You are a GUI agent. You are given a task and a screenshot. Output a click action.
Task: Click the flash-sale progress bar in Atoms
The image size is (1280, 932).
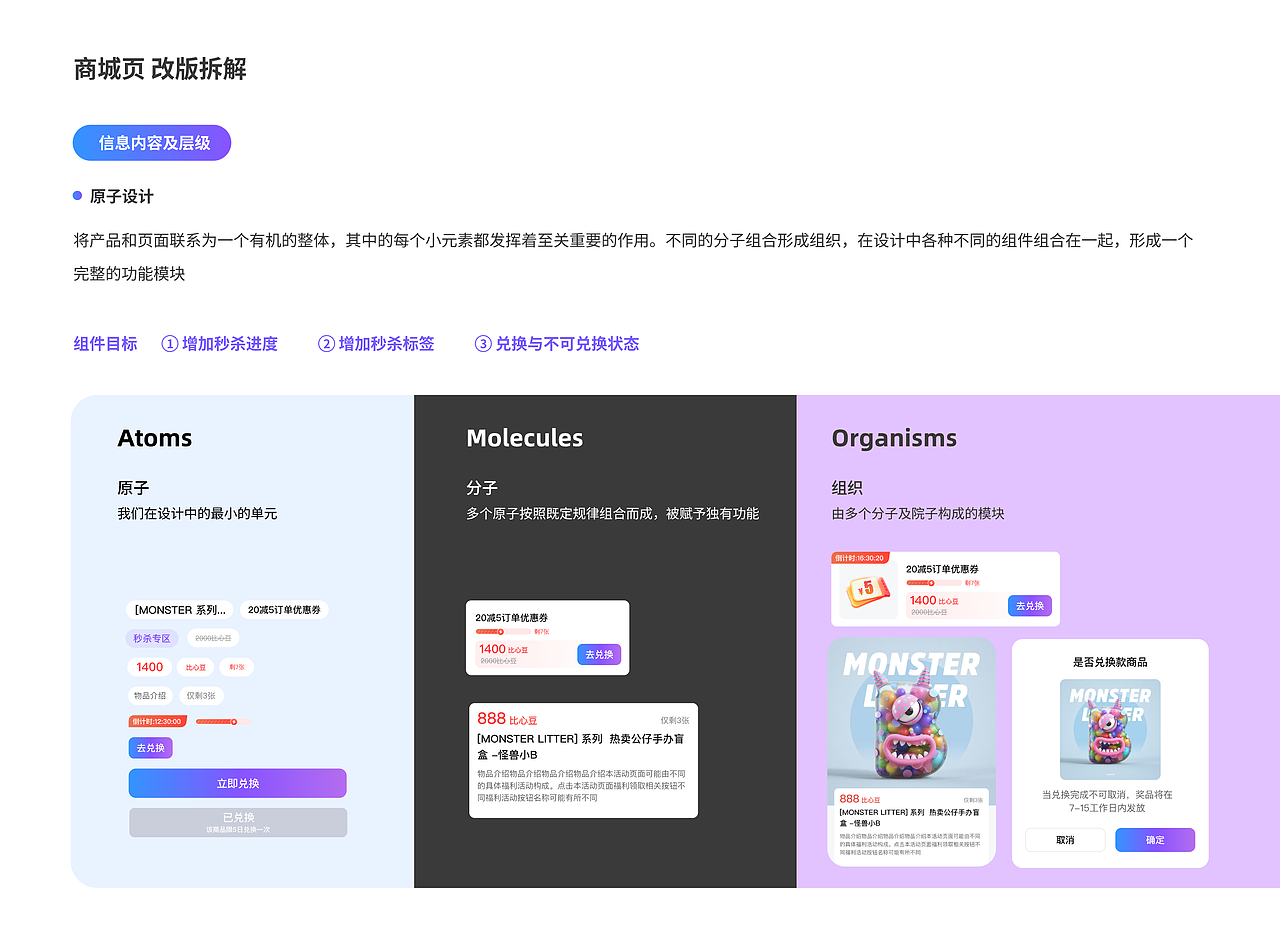[x=223, y=721]
